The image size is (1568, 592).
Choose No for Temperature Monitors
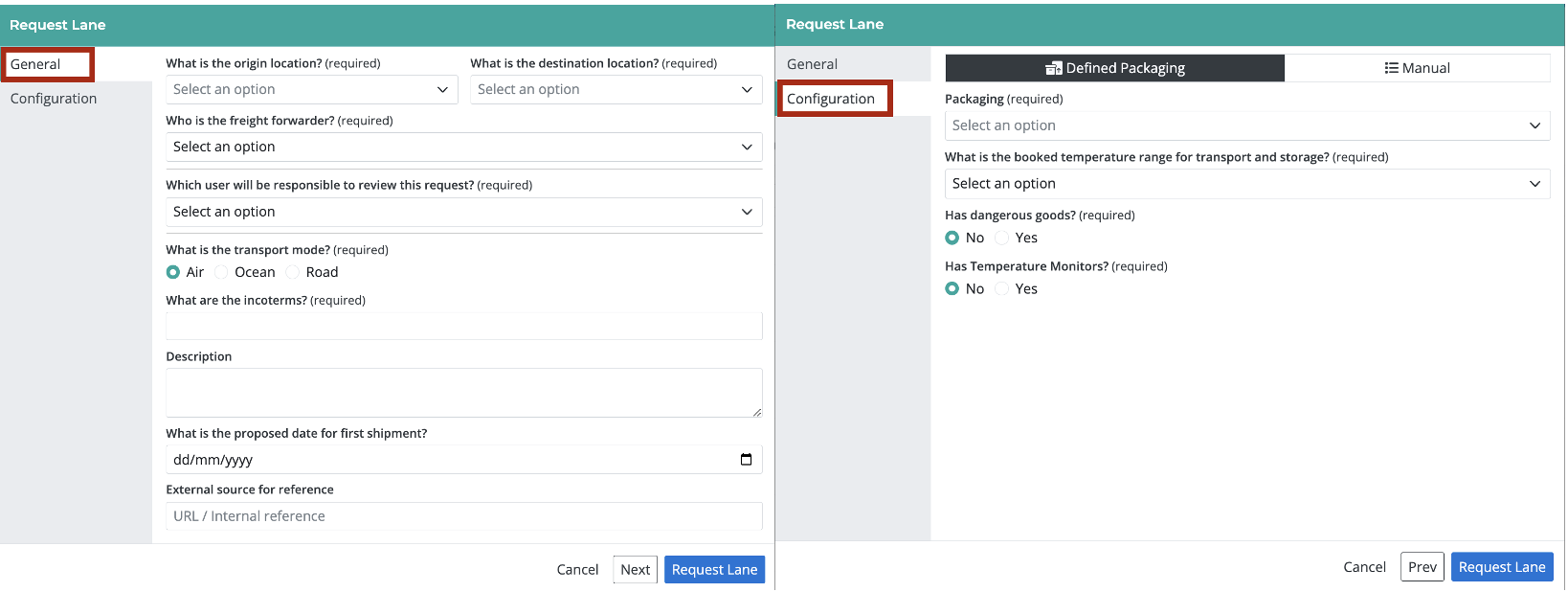(952, 288)
